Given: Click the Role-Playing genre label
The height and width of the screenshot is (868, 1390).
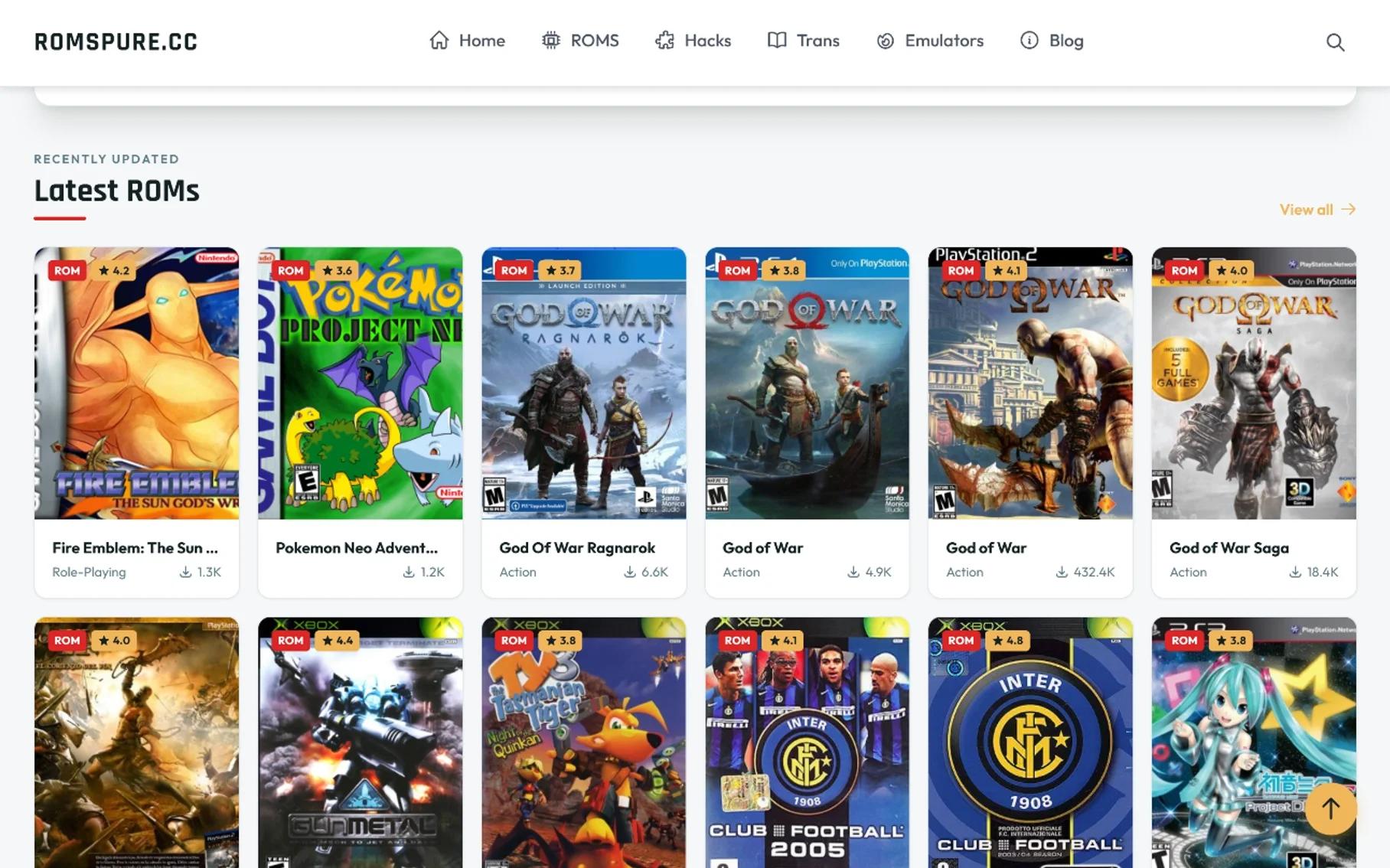Looking at the screenshot, I should click(89, 572).
